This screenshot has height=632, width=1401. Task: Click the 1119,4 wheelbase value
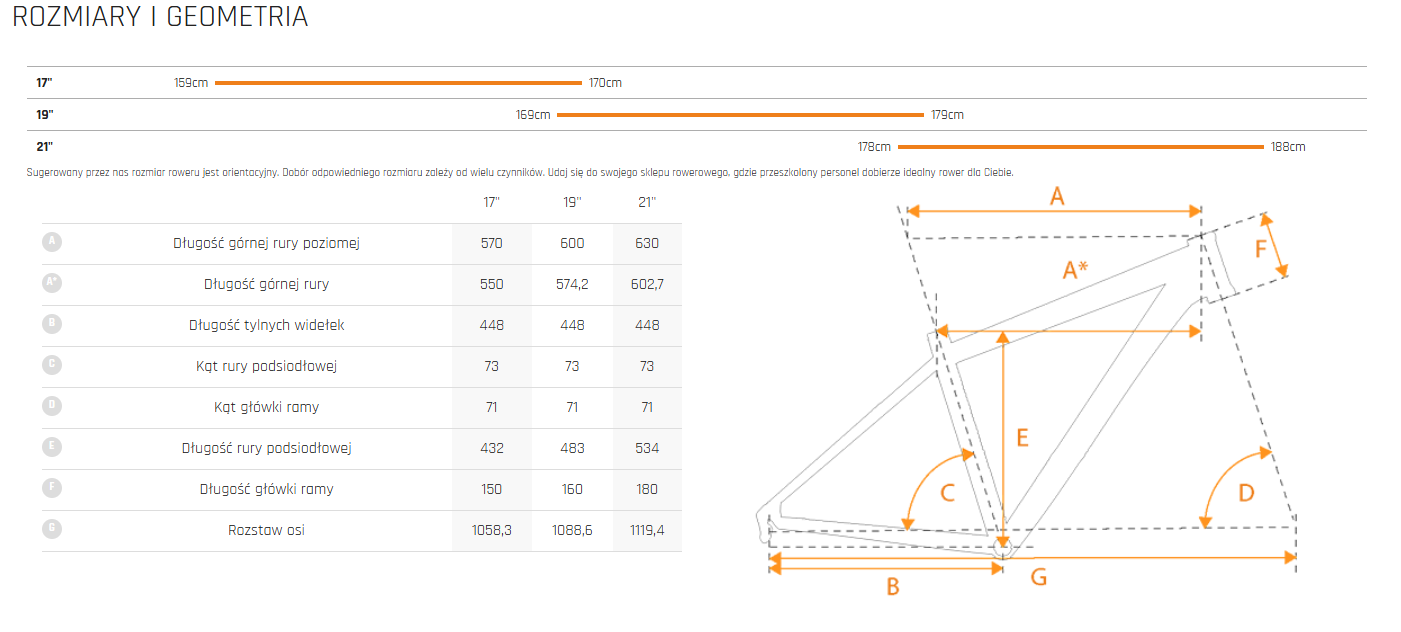pos(647,530)
